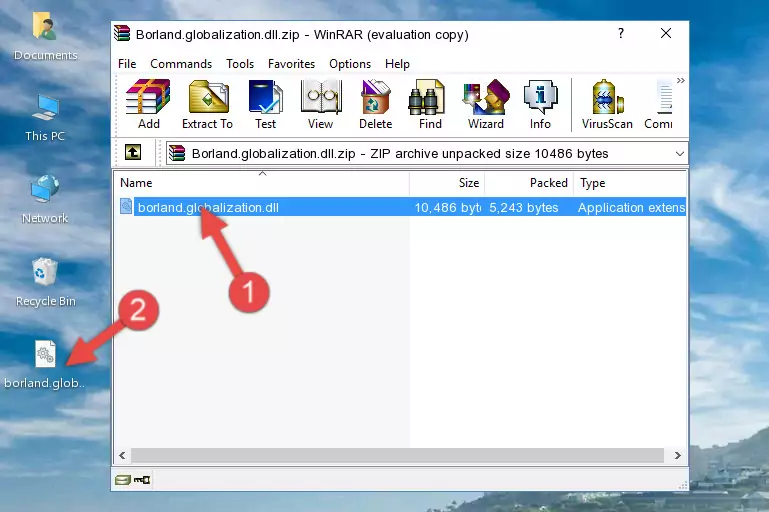The height and width of the screenshot is (512, 769).
Task: Open the Help menu
Action: pyautogui.click(x=397, y=64)
